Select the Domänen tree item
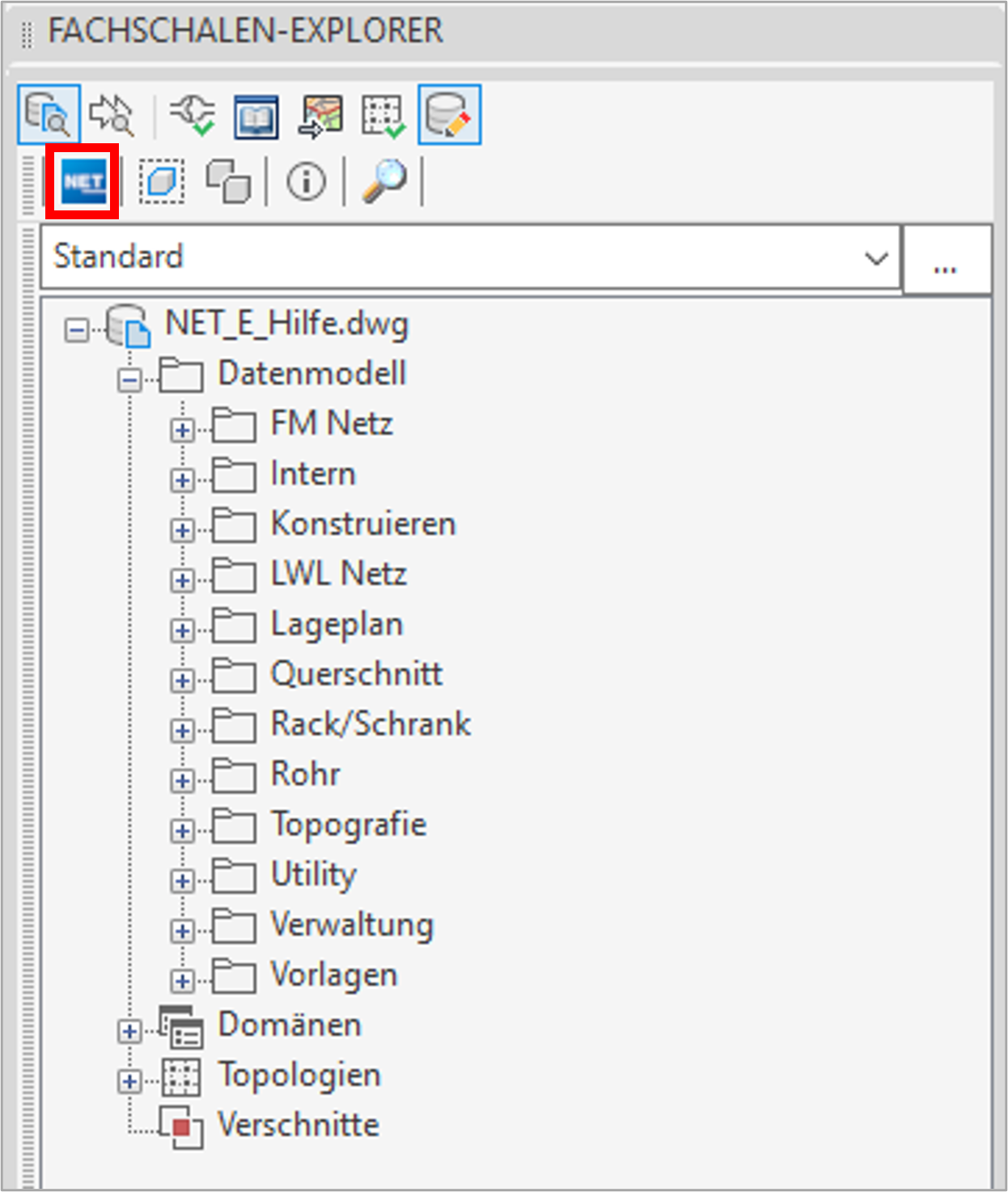 [290, 1025]
